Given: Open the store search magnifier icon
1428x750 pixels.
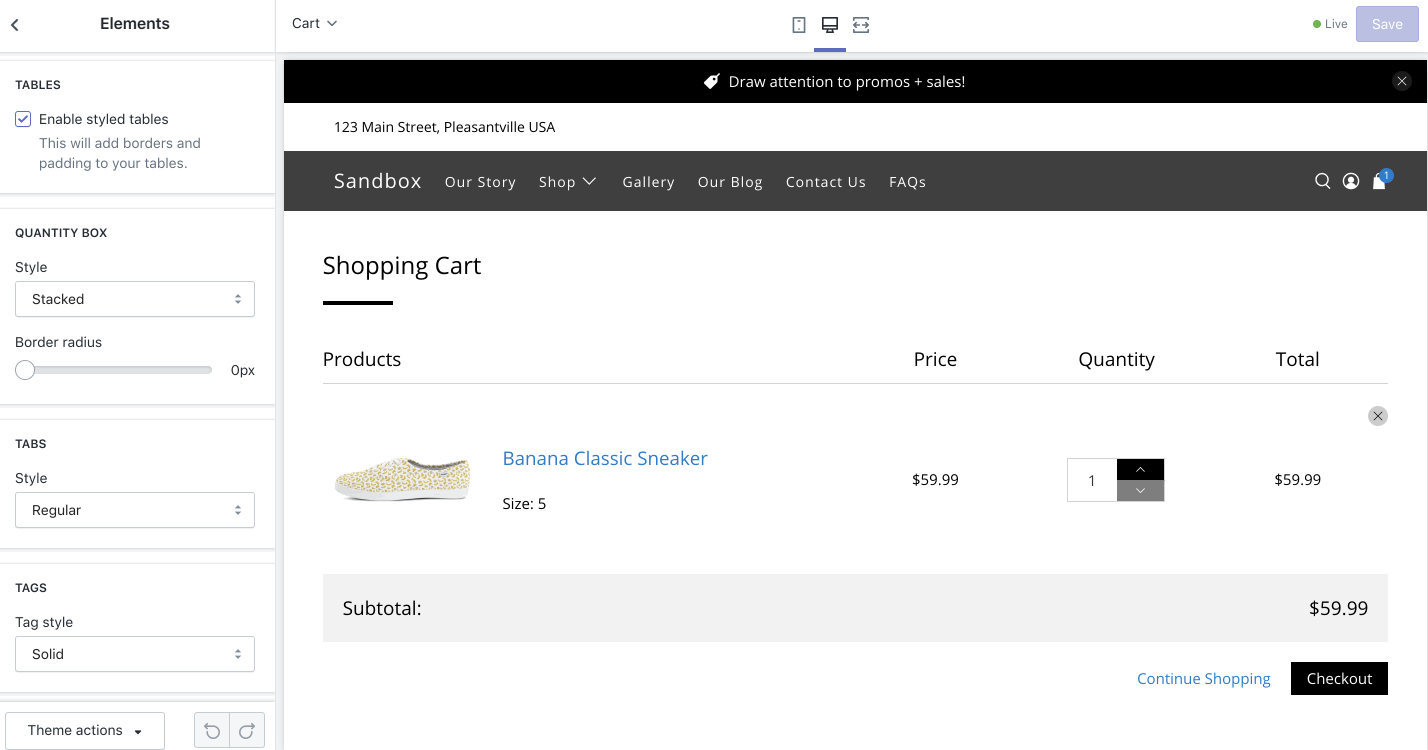Looking at the screenshot, I should coord(1322,181).
